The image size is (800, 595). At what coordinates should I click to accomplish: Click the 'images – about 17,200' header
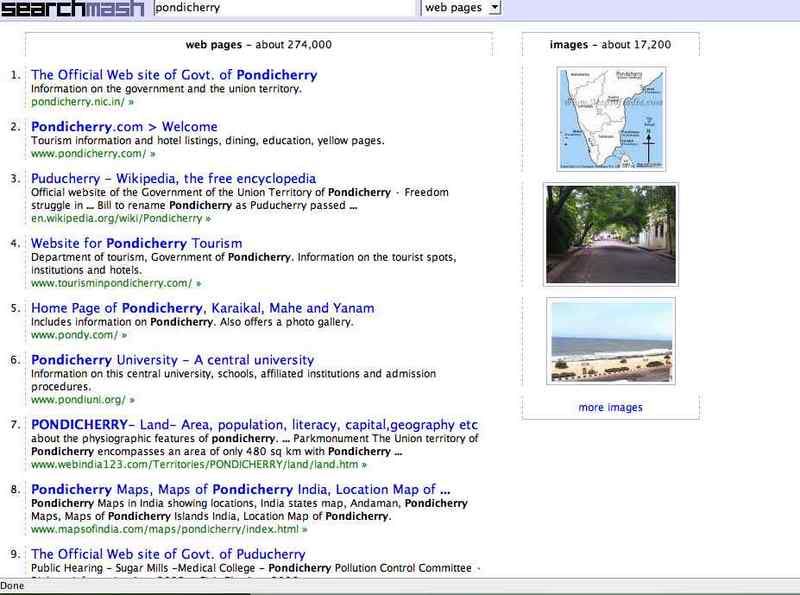click(x=610, y=45)
